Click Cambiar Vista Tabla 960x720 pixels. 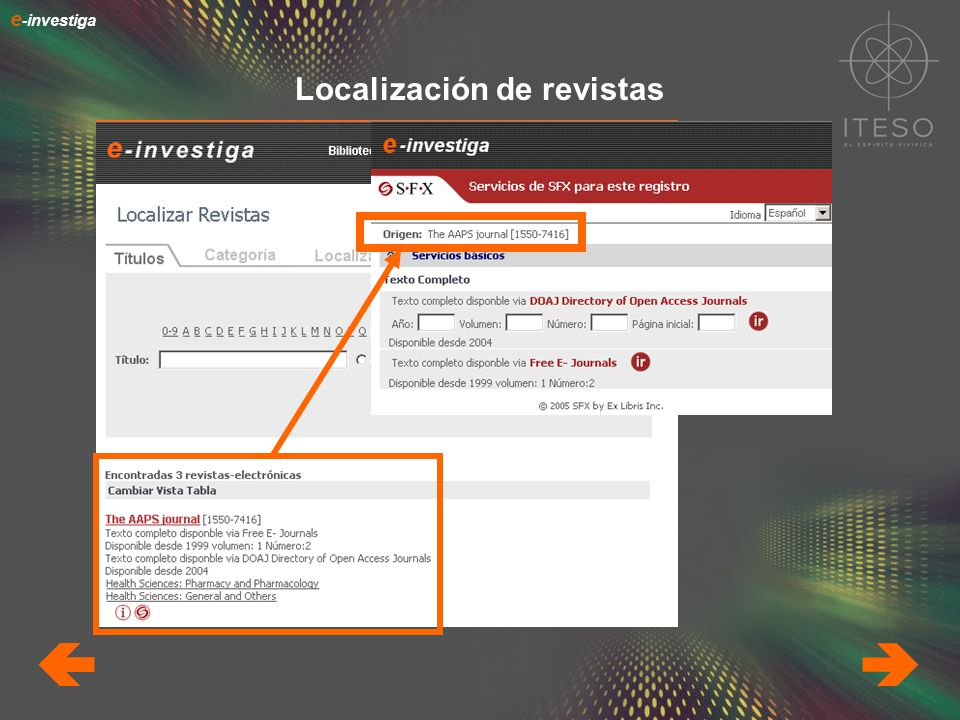point(162,490)
